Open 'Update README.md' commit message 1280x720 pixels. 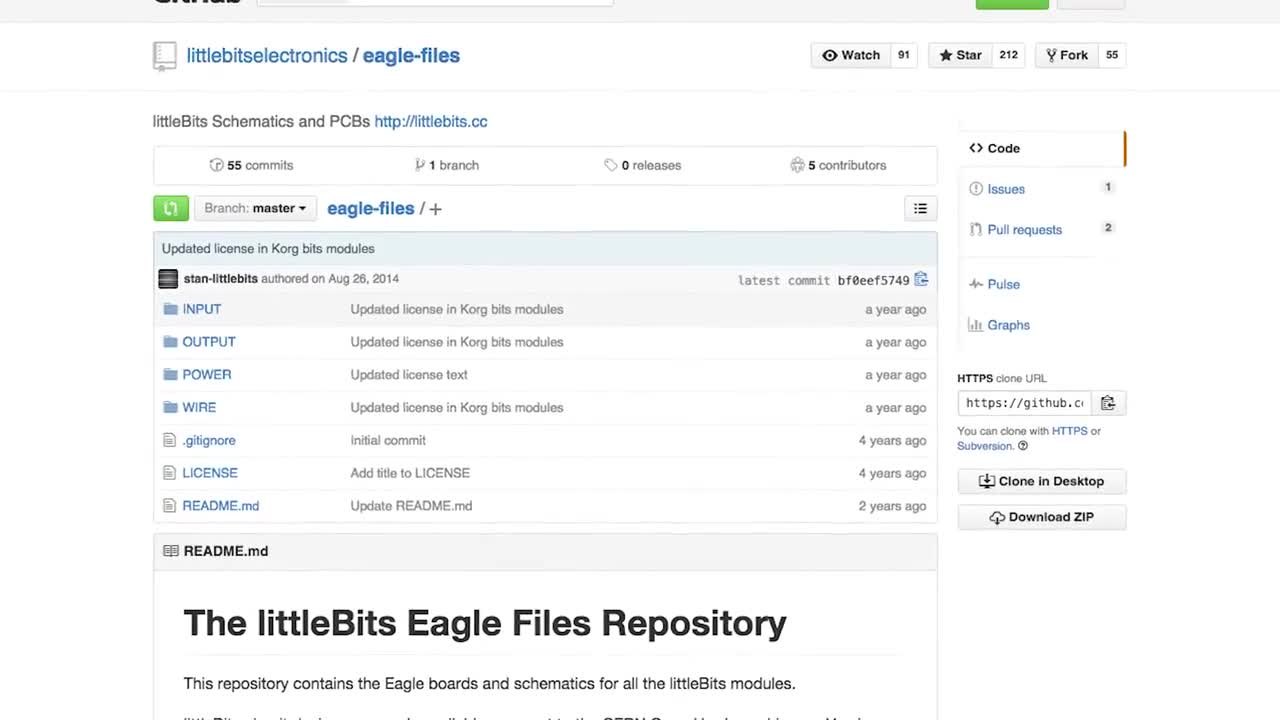411,506
